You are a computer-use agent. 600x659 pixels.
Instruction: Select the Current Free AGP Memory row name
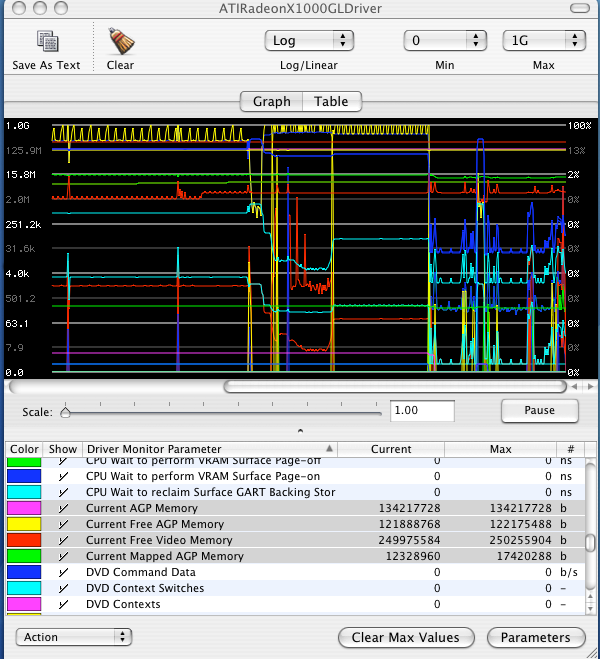pyautogui.click(x=155, y=524)
